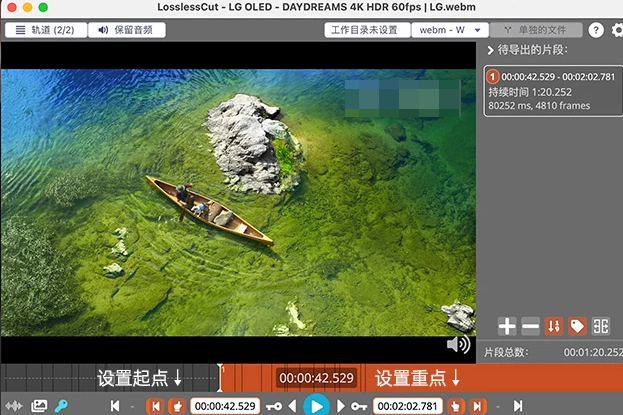The width and height of the screenshot is (623, 415).
Task: Open the webm output format dropdown
Action: pyautogui.click(x=450, y=30)
